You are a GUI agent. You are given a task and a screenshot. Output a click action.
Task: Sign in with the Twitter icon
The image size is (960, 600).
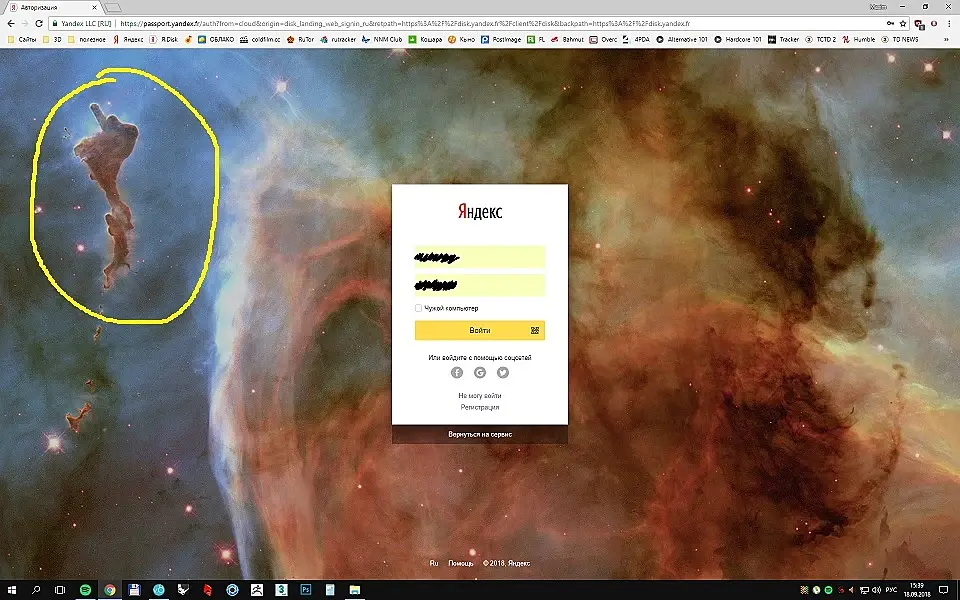[x=503, y=372]
